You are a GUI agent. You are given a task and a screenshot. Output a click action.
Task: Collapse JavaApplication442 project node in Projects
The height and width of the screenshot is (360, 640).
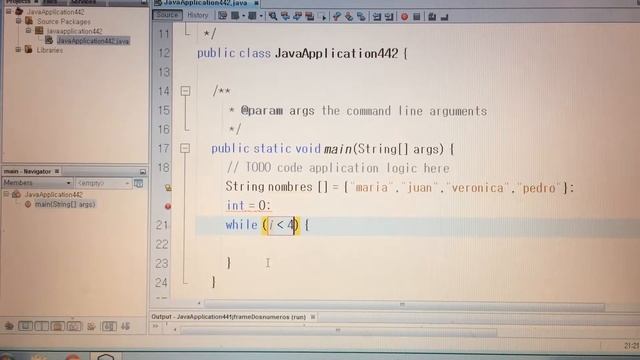(x=9, y=11)
